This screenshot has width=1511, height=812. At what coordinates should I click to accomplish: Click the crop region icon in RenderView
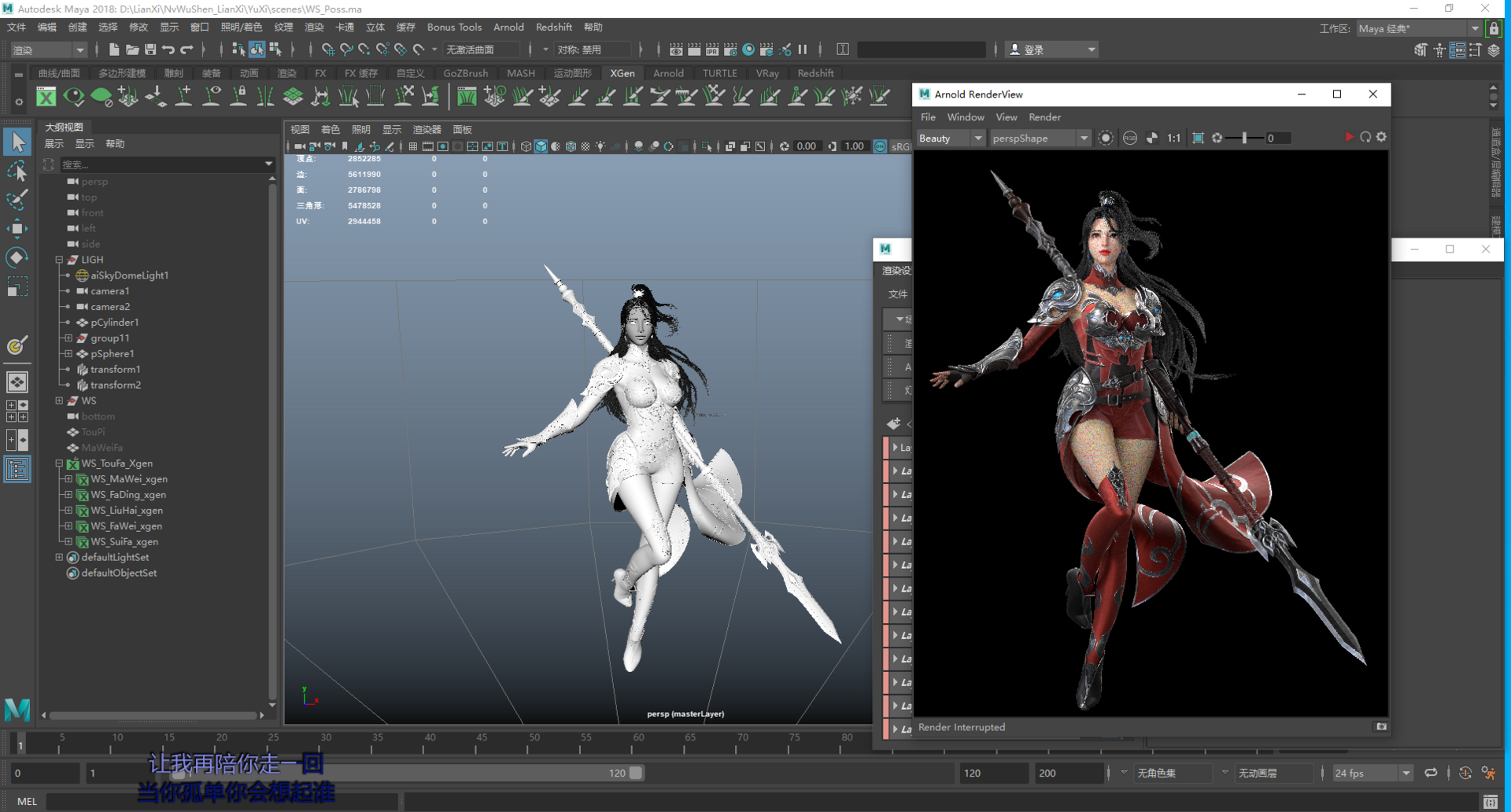click(1198, 138)
